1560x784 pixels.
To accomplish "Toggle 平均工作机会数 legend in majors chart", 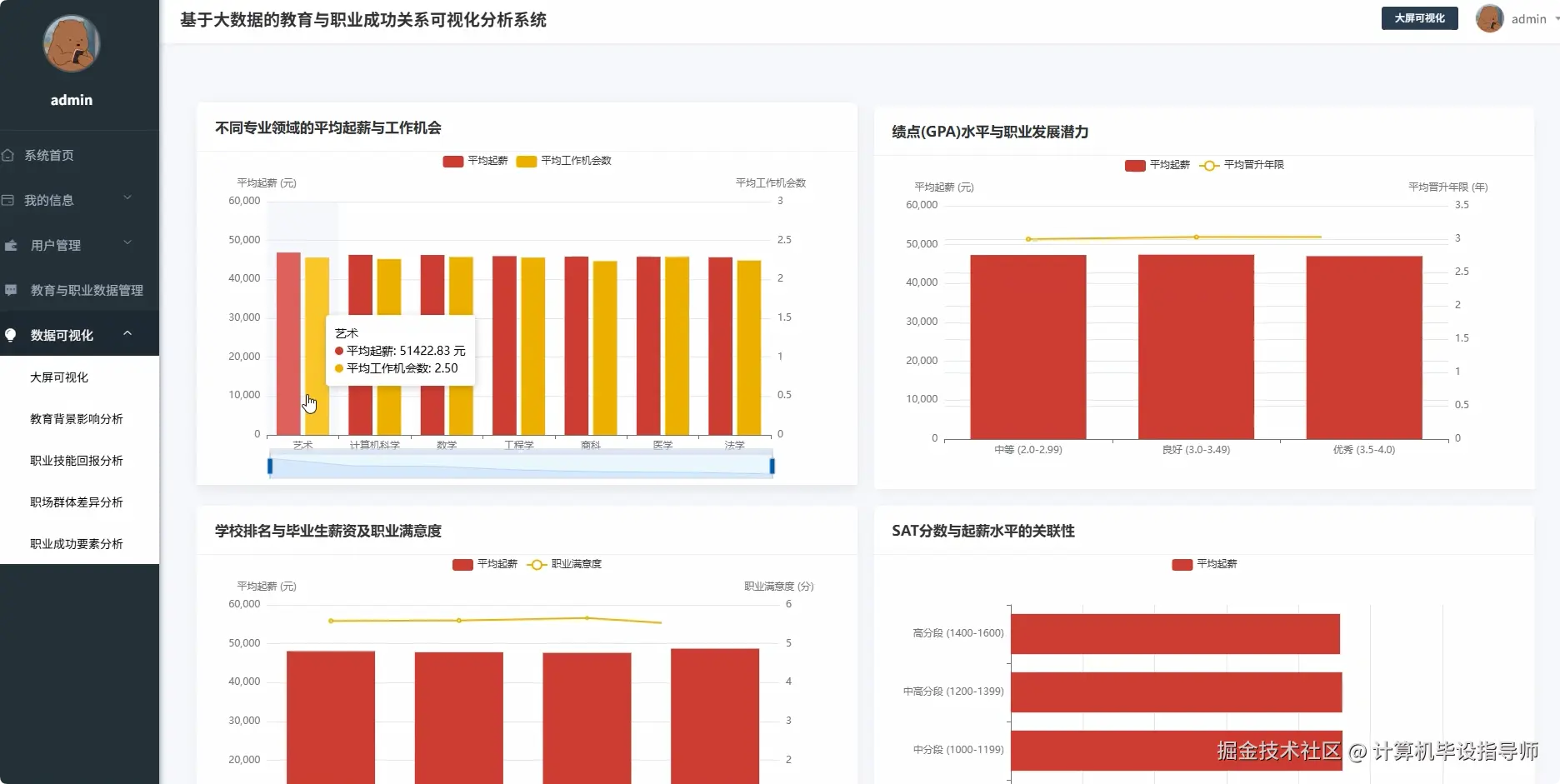I will pyautogui.click(x=564, y=161).
